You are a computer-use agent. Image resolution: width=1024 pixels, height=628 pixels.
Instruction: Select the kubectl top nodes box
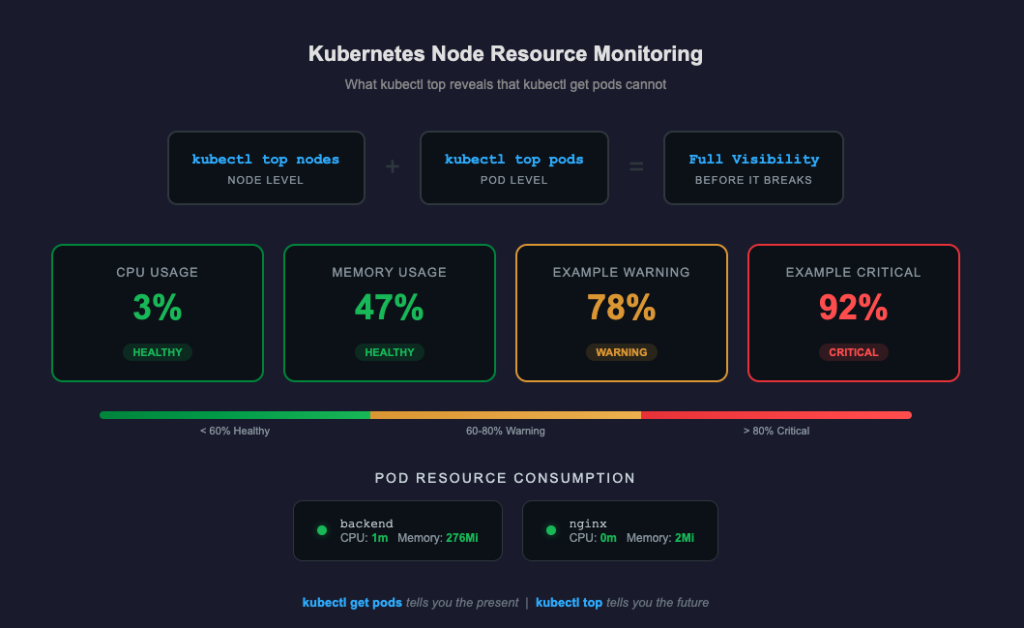266,168
